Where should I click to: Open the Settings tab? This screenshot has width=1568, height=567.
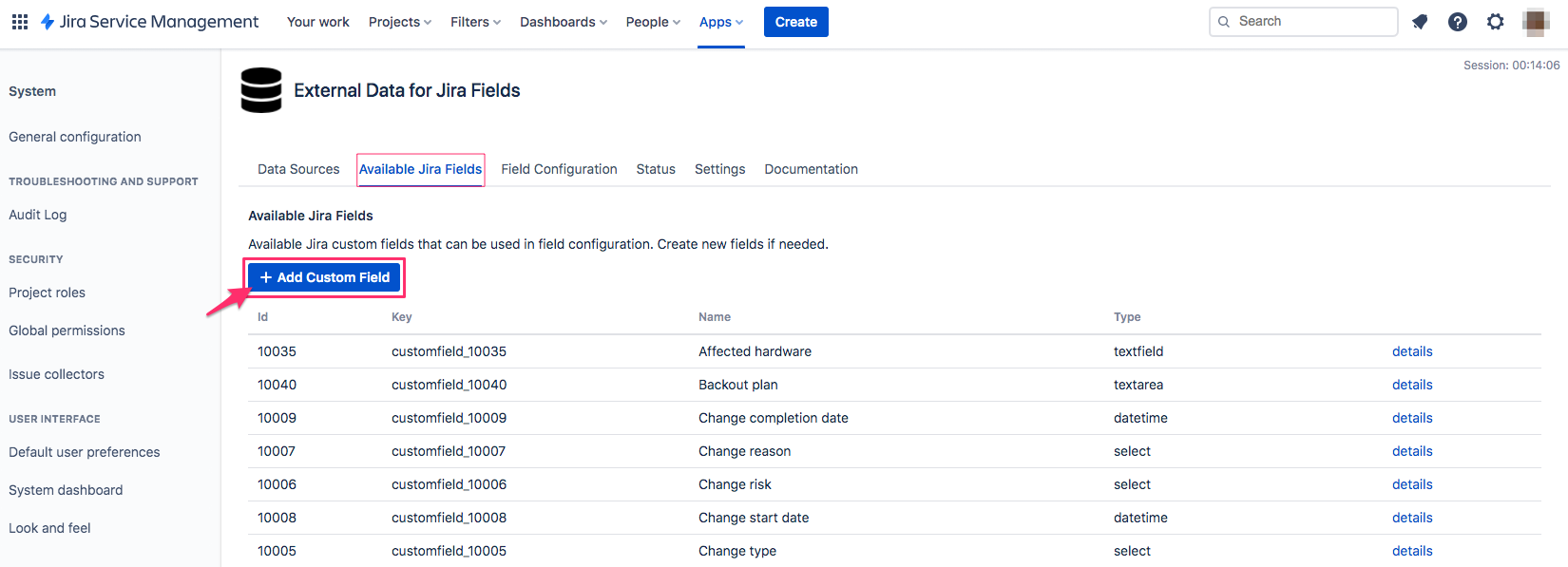719,169
